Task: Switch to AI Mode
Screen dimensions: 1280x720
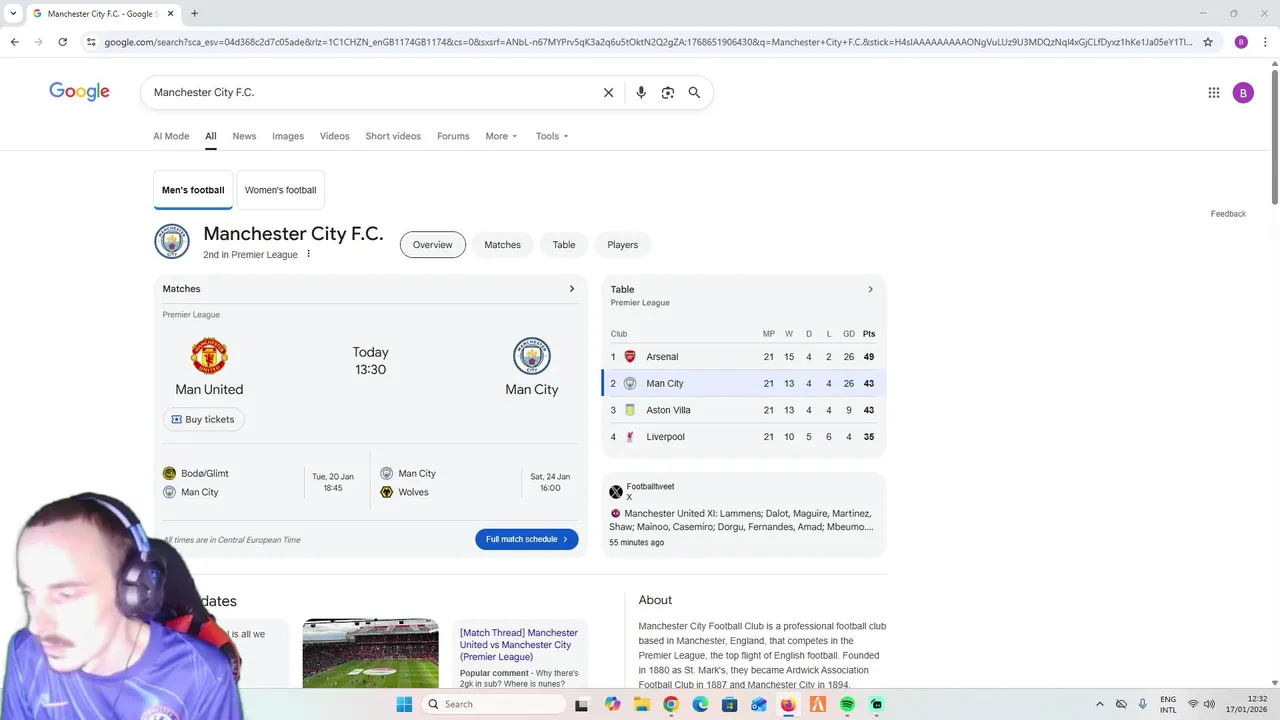Action: click(x=171, y=136)
